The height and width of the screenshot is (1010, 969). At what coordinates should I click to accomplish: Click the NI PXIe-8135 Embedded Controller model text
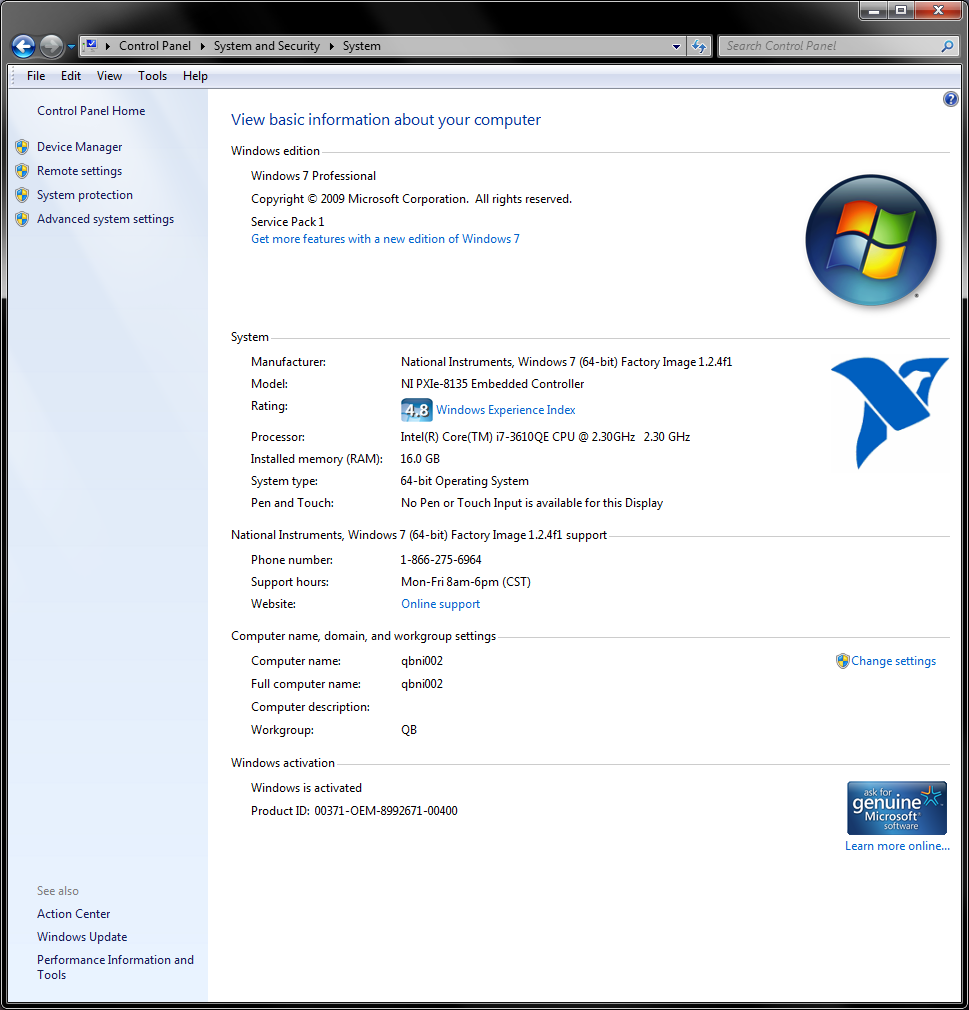point(492,384)
